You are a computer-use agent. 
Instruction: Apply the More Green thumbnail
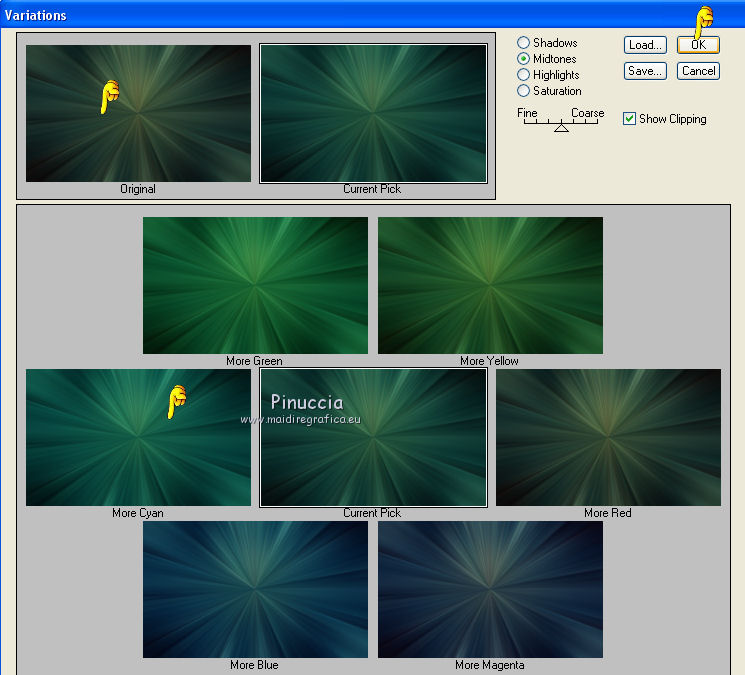[255, 285]
